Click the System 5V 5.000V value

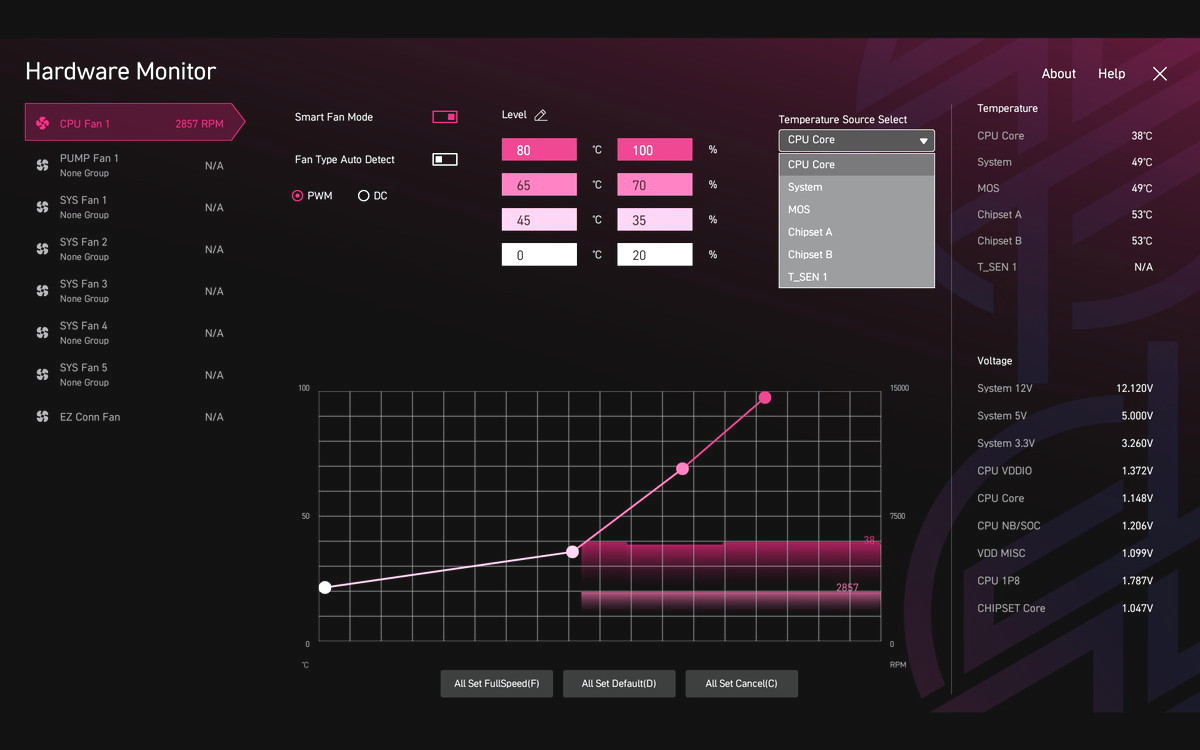click(x=1137, y=416)
